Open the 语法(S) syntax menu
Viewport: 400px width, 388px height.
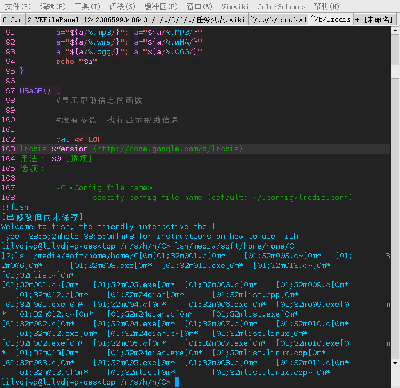[123, 6]
